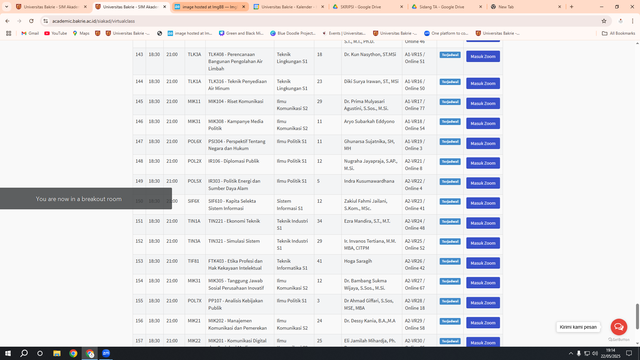Open the Green and Black Mi... bookmark
The width and height of the screenshot is (640, 360).
point(241,33)
